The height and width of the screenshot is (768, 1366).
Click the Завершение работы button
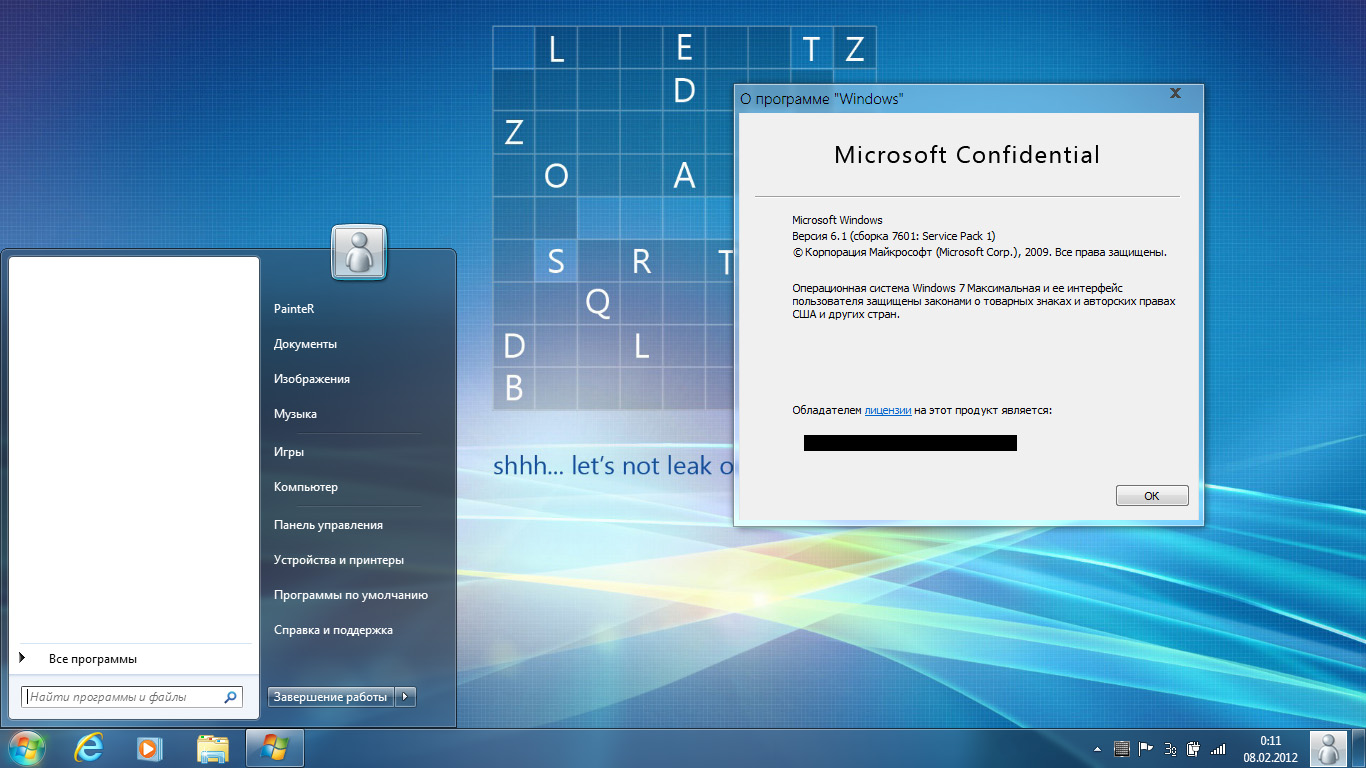(331, 697)
